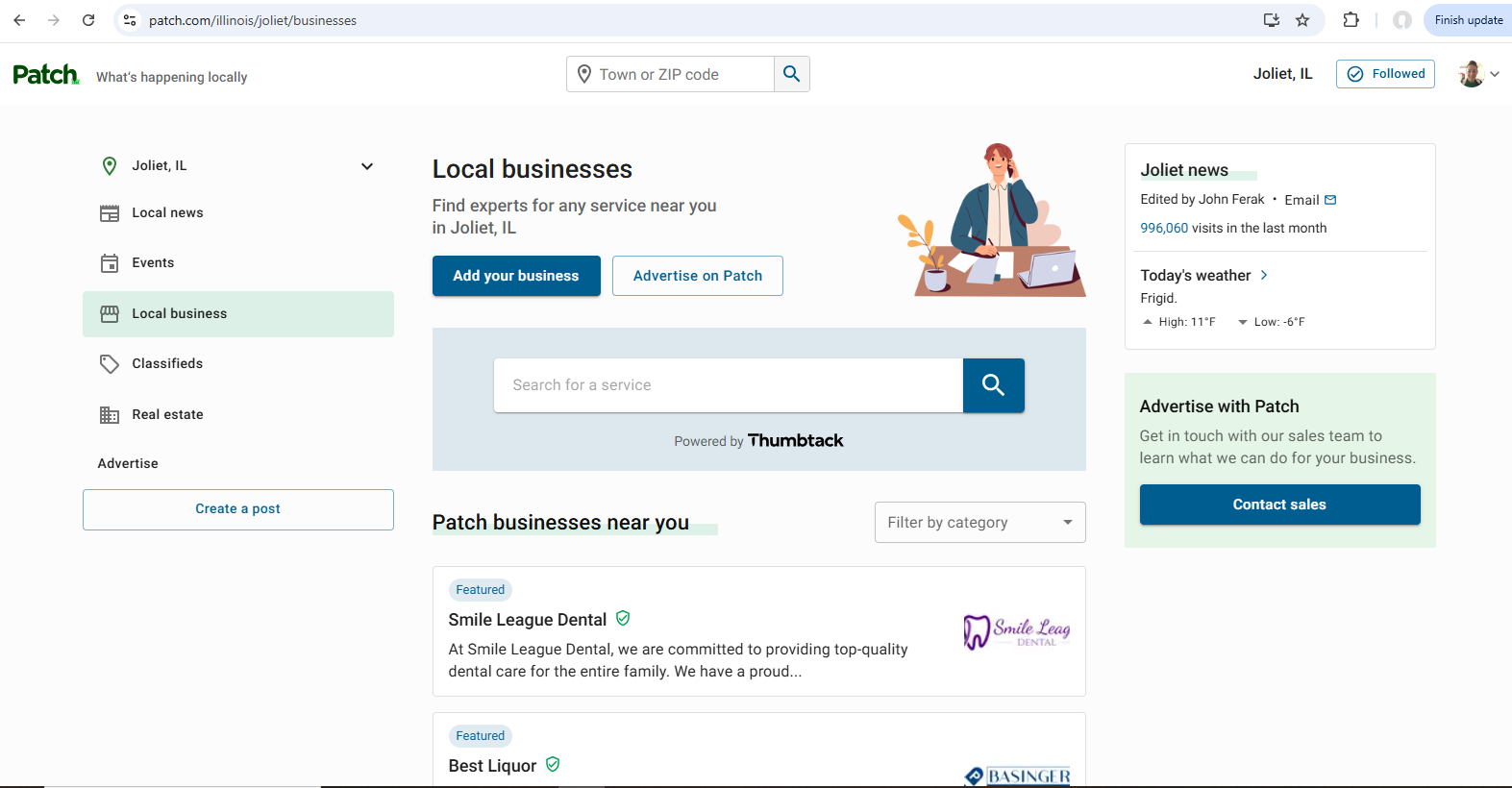This screenshot has height=788, width=1512.
Task: Click the High: 11°F temperature text
Action: point(1187,322)
